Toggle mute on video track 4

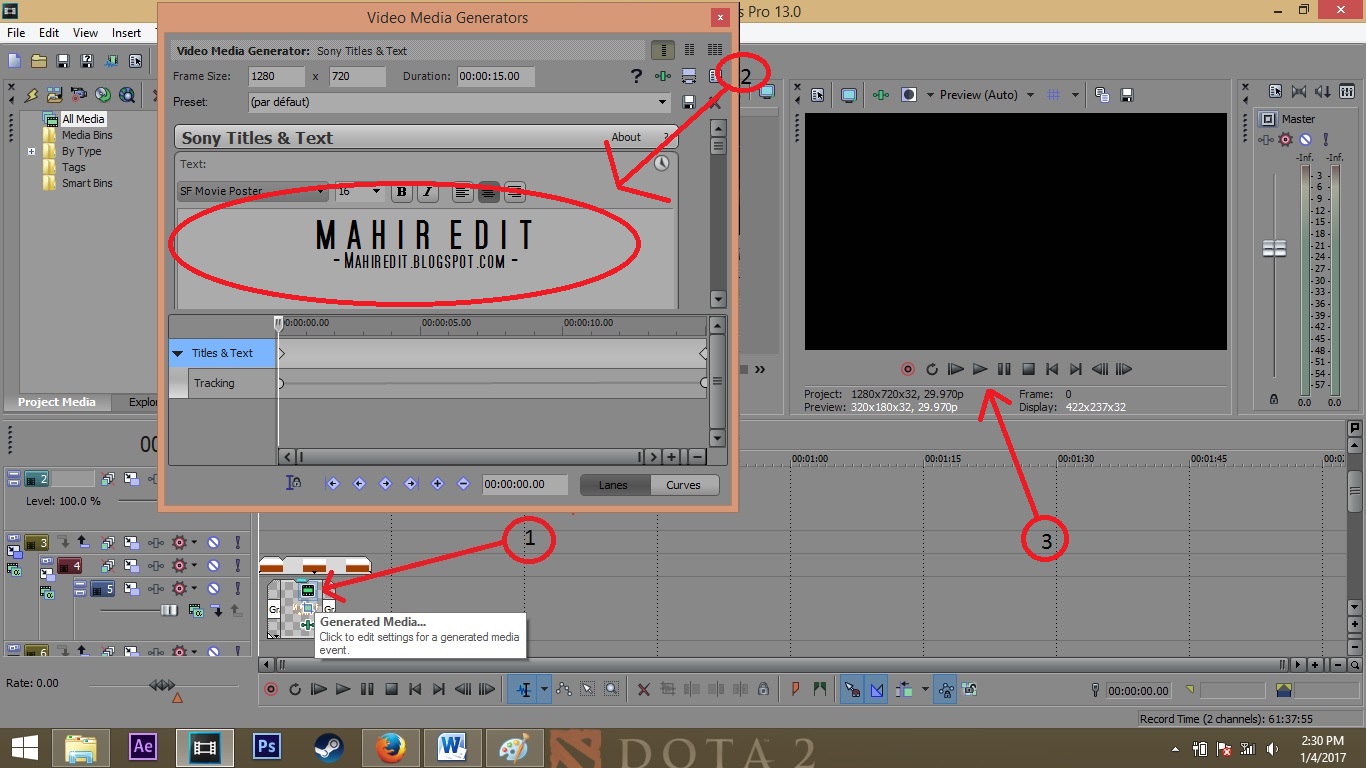(213, 566)
